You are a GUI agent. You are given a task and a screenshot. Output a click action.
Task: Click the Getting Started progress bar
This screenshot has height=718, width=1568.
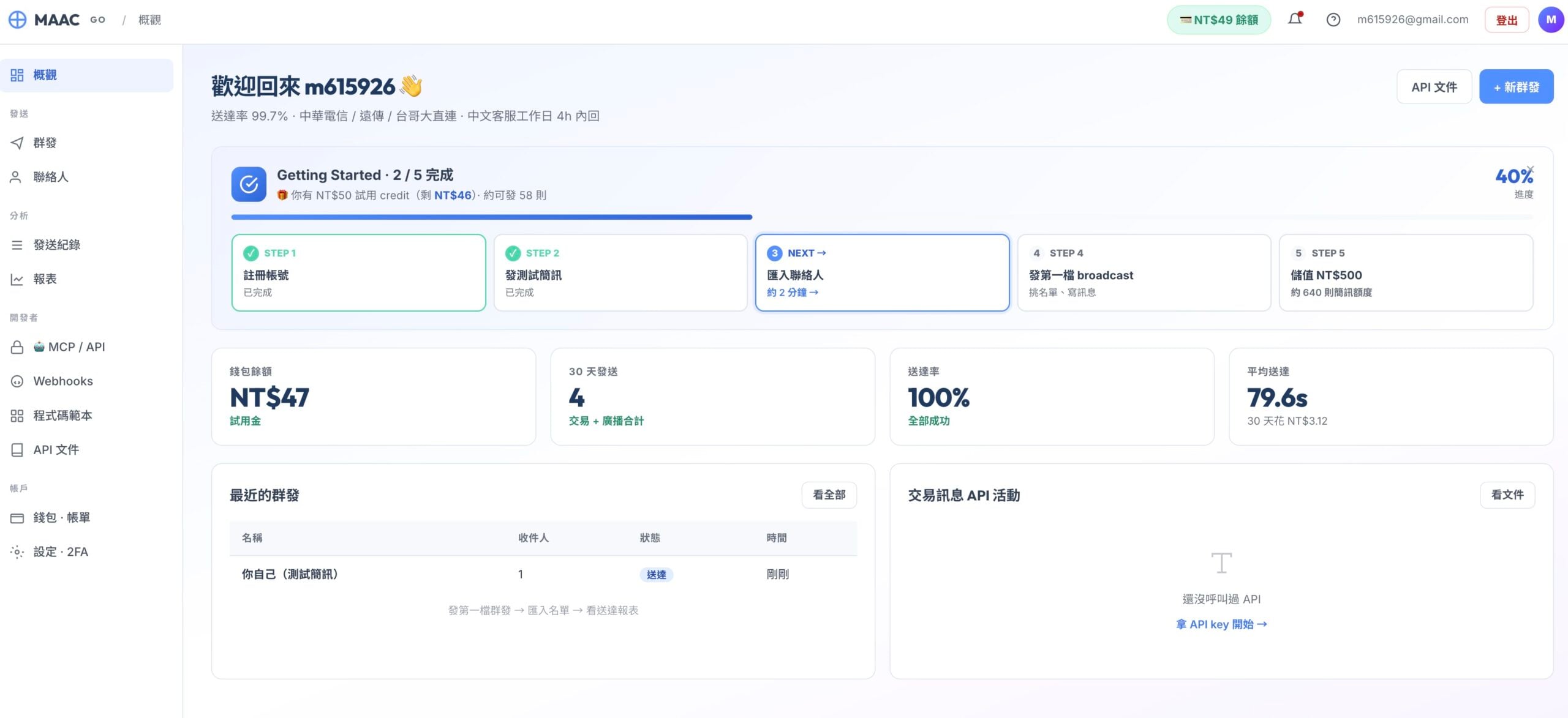click(882, 217)
